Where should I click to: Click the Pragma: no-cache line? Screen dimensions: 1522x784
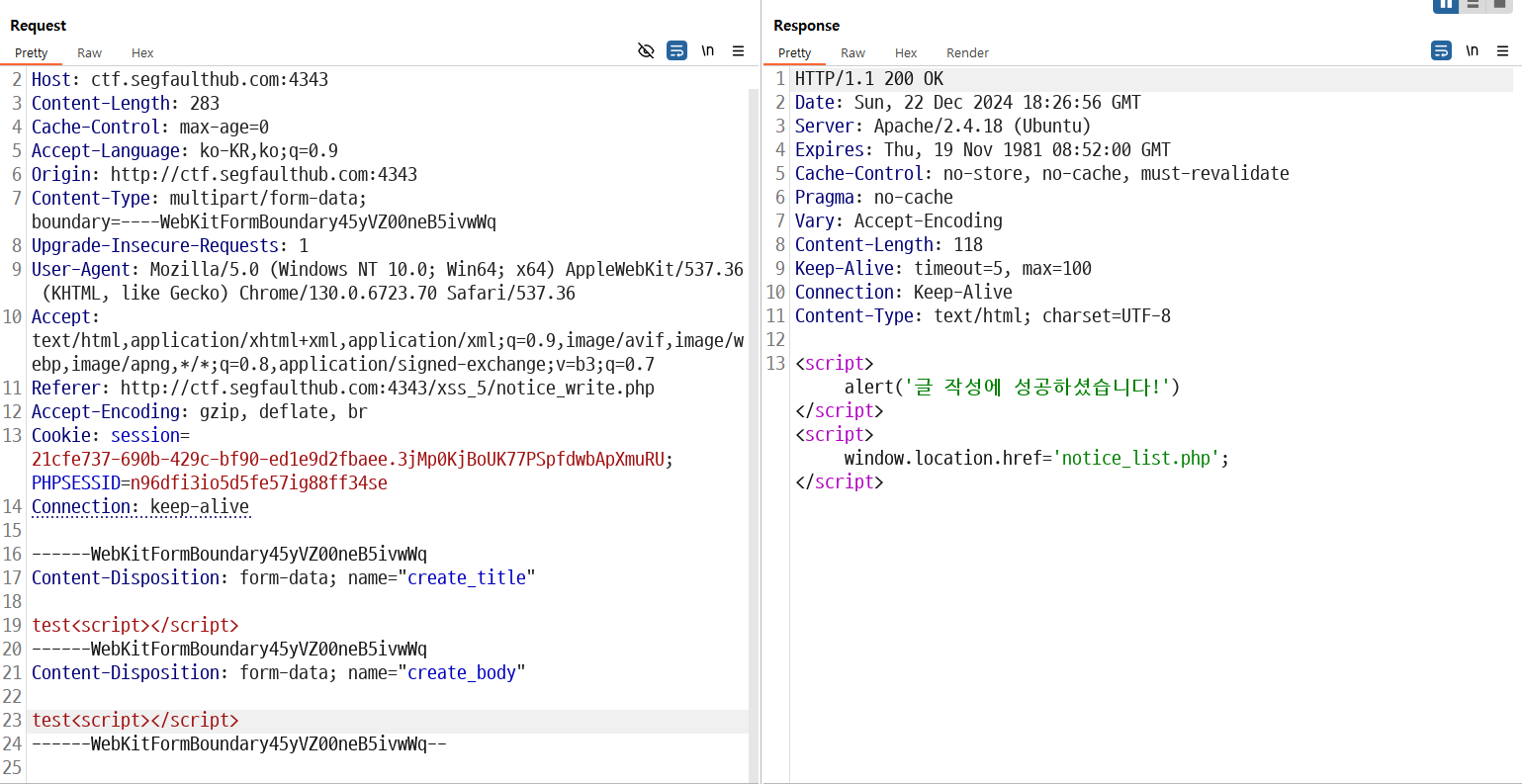coord(874,197)
